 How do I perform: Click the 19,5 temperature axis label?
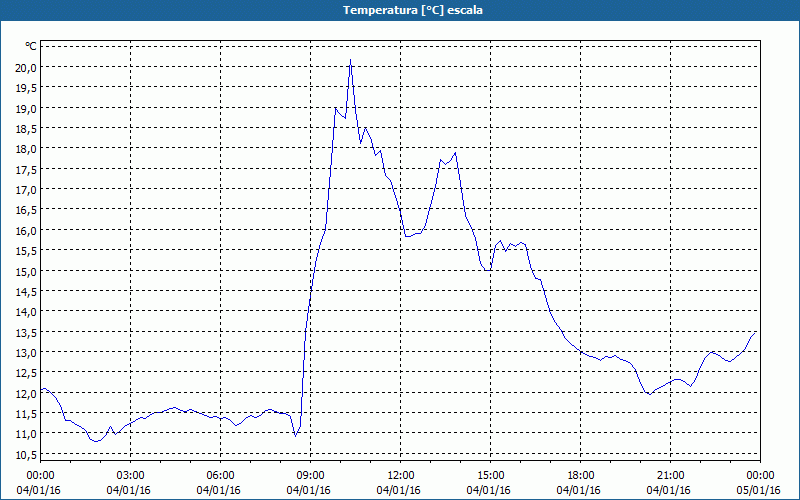tap(27, 88)
